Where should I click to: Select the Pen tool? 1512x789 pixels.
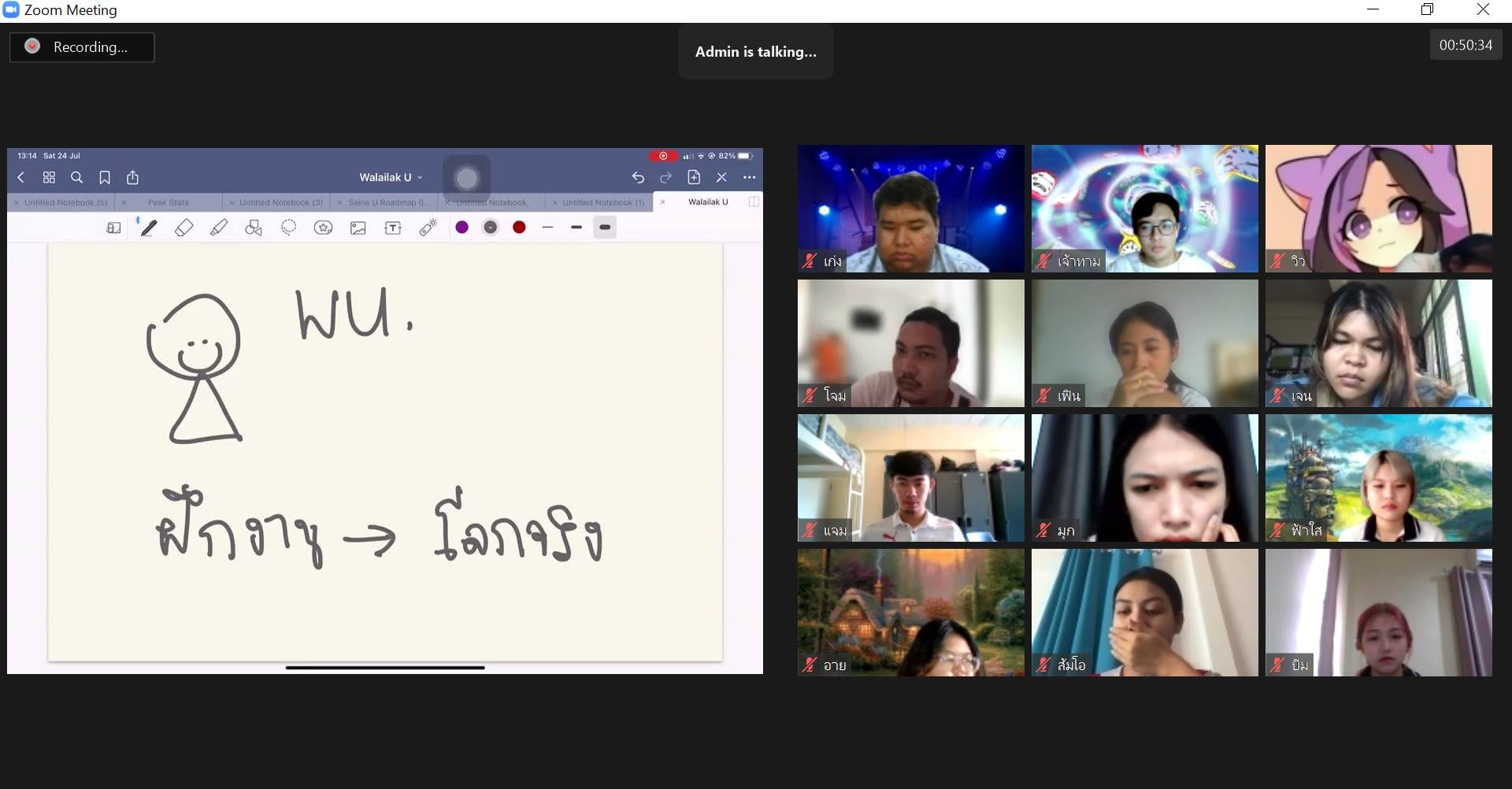[x=149, y=228]
